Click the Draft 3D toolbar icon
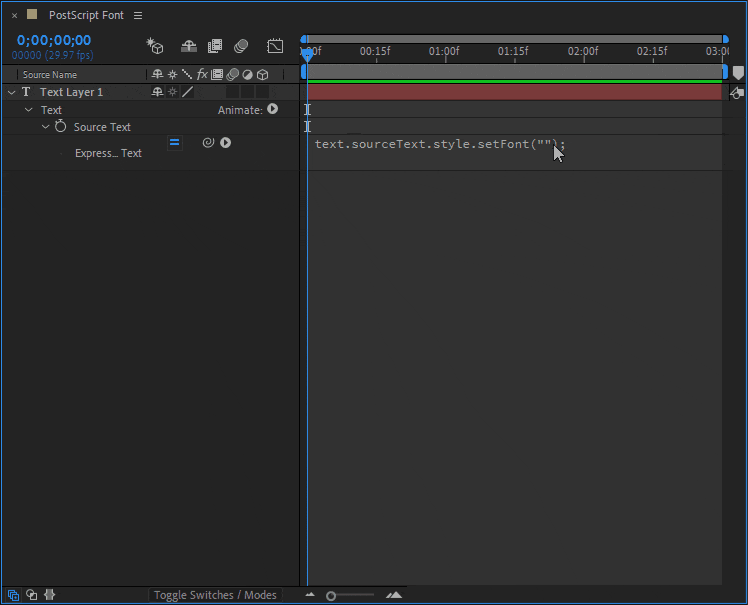The width and height of the screenshot is (748, 605). pyautogui.click(x=155, y=46)
